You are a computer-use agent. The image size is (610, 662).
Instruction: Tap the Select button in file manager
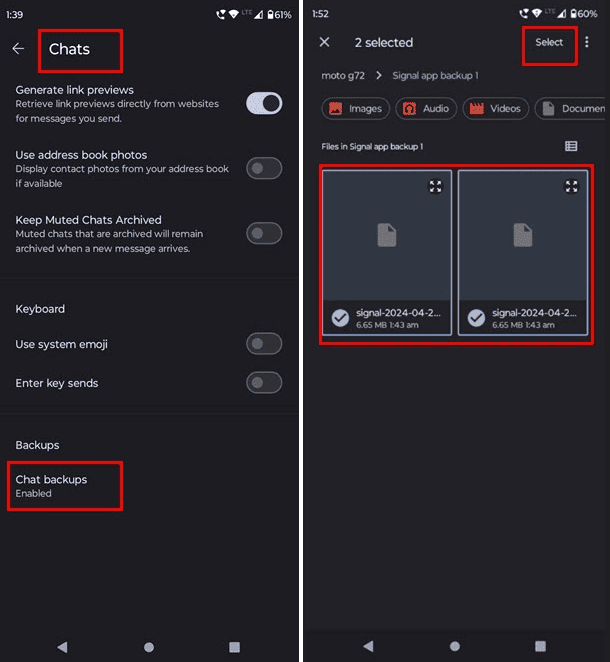[549, 42]
